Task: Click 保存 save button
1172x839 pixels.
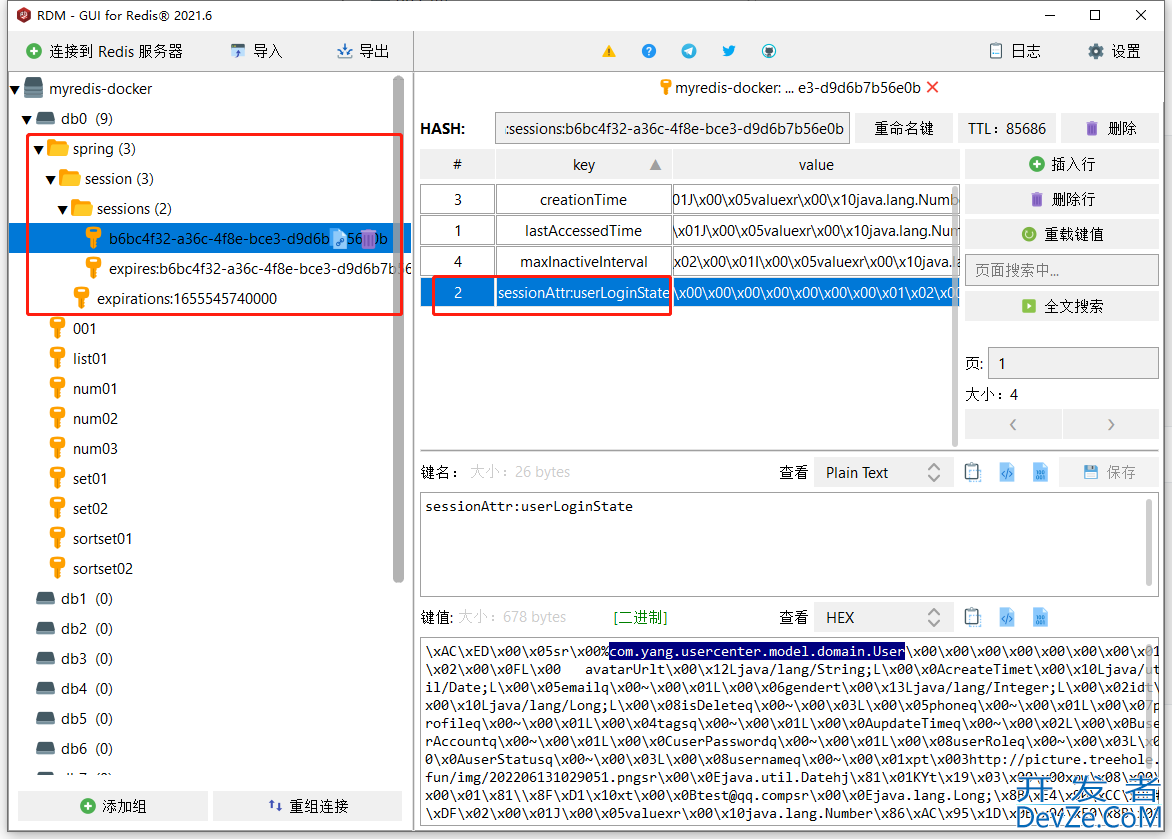Action: tap(1109, 472)
